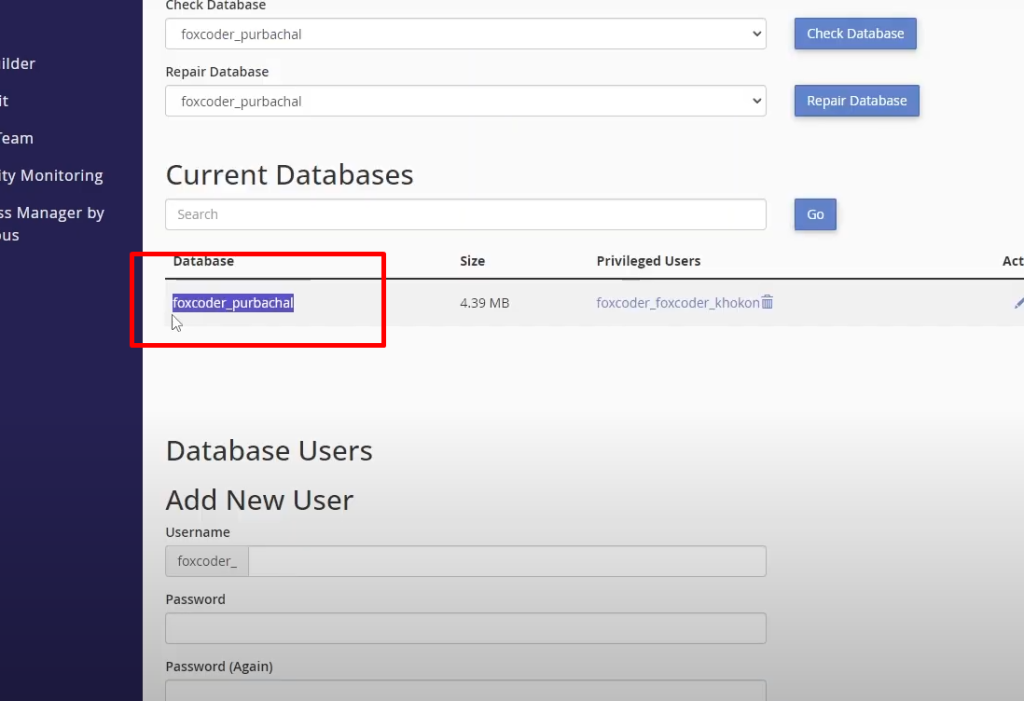Click the Password (Again) input field
The height and width of the screenshot is (701, 1024).
[x=465, y=690]
